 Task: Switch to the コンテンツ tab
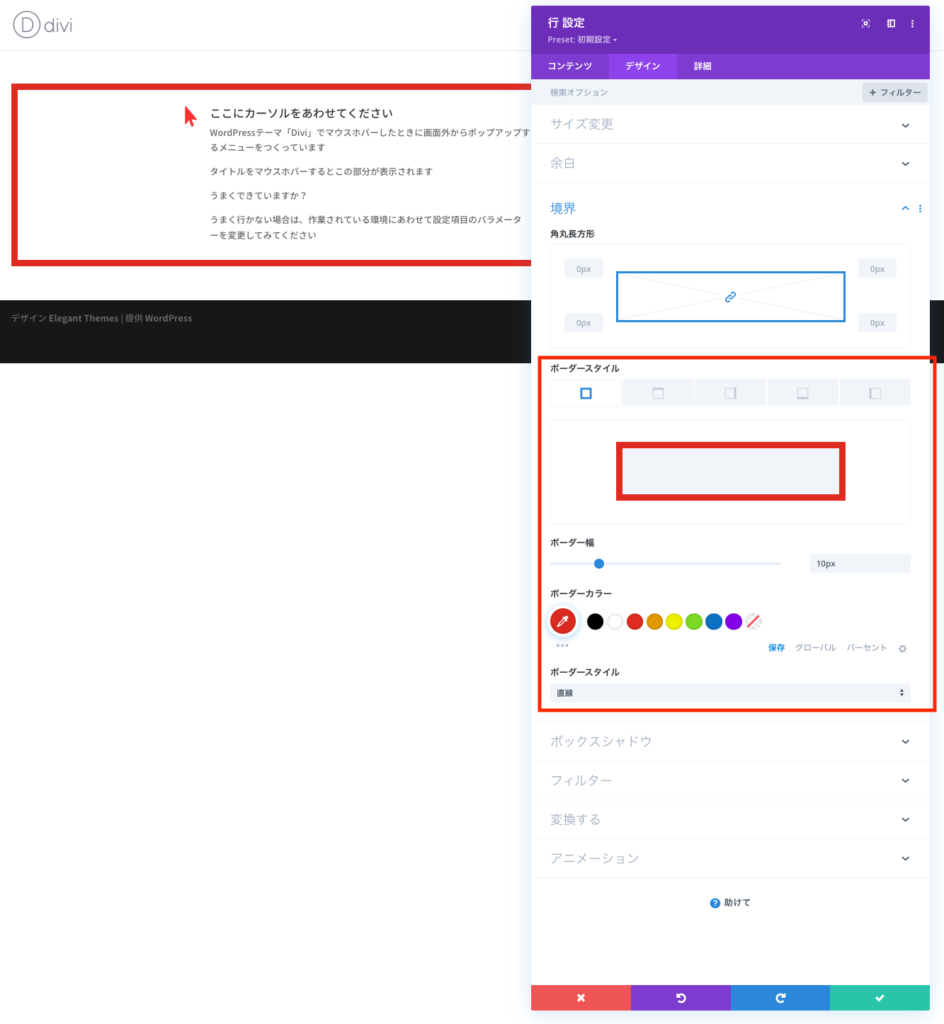tap(570, 66)
